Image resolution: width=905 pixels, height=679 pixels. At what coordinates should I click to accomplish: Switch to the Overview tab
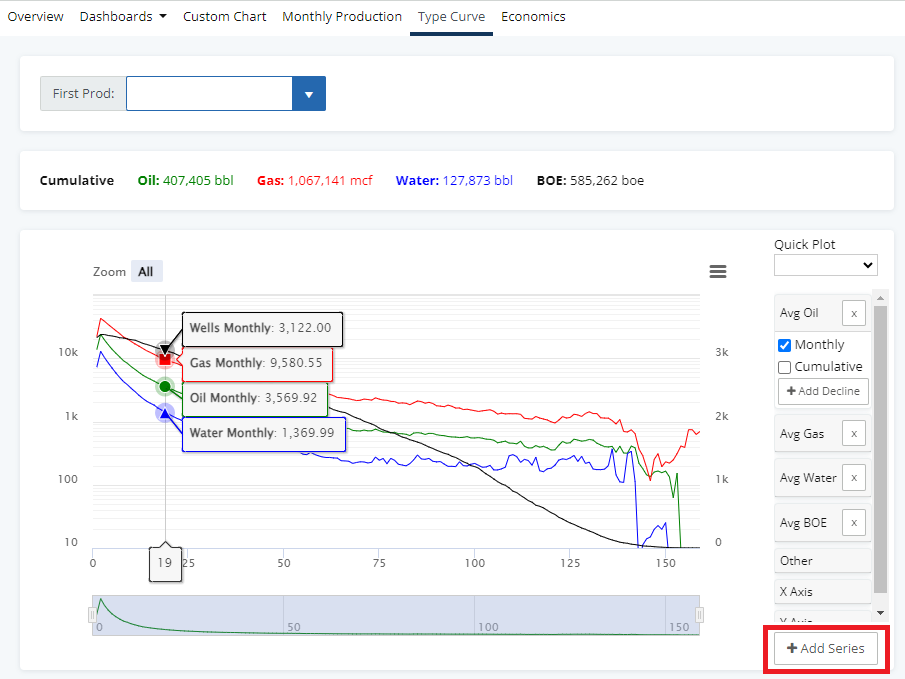click(35, 17)
